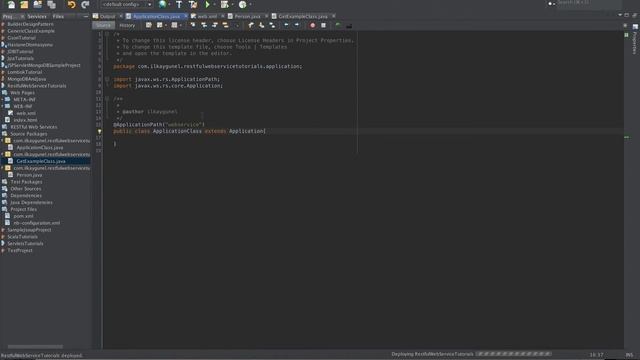Undo the last edit
This screenshot has width=640, height=360.
click(72, 4)
